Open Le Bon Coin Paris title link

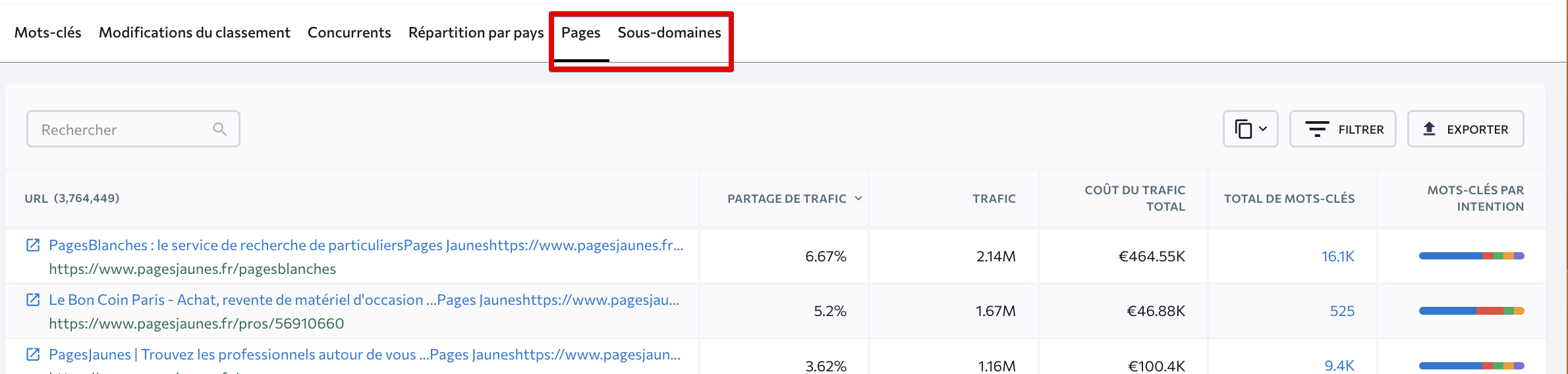pos(364,300)
